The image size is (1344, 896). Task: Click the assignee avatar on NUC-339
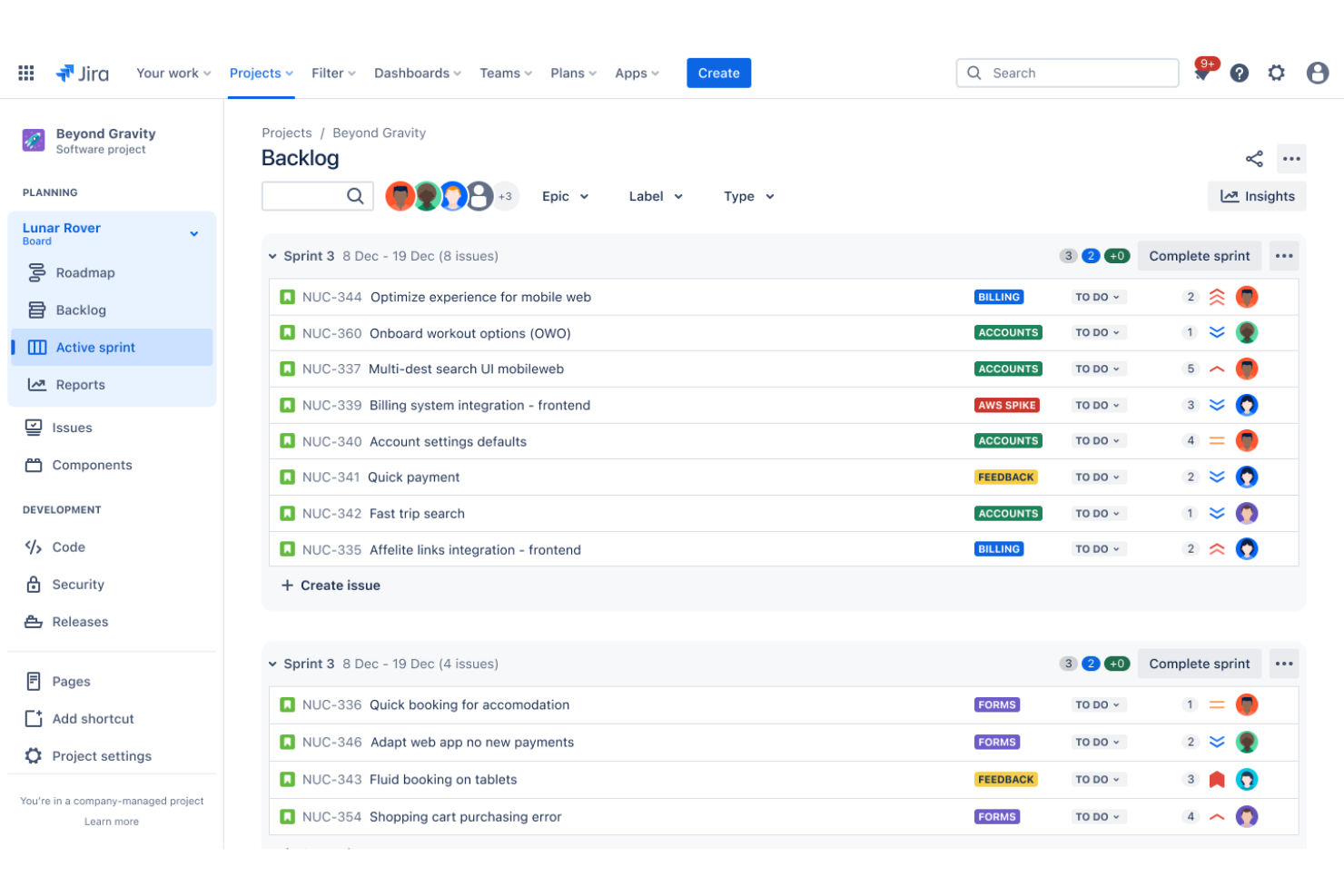1247,405
